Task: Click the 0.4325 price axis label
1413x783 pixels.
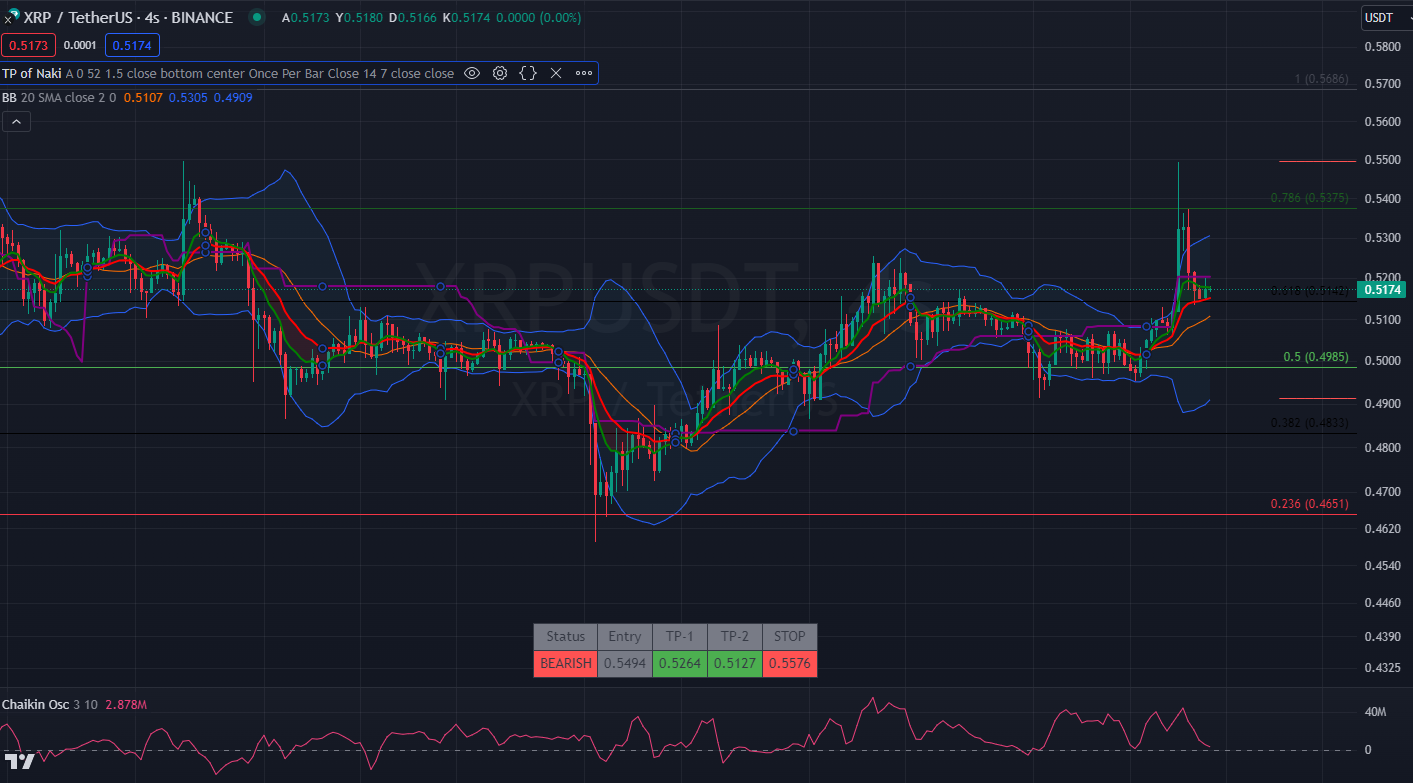Action: click(x=1381, y=667)
